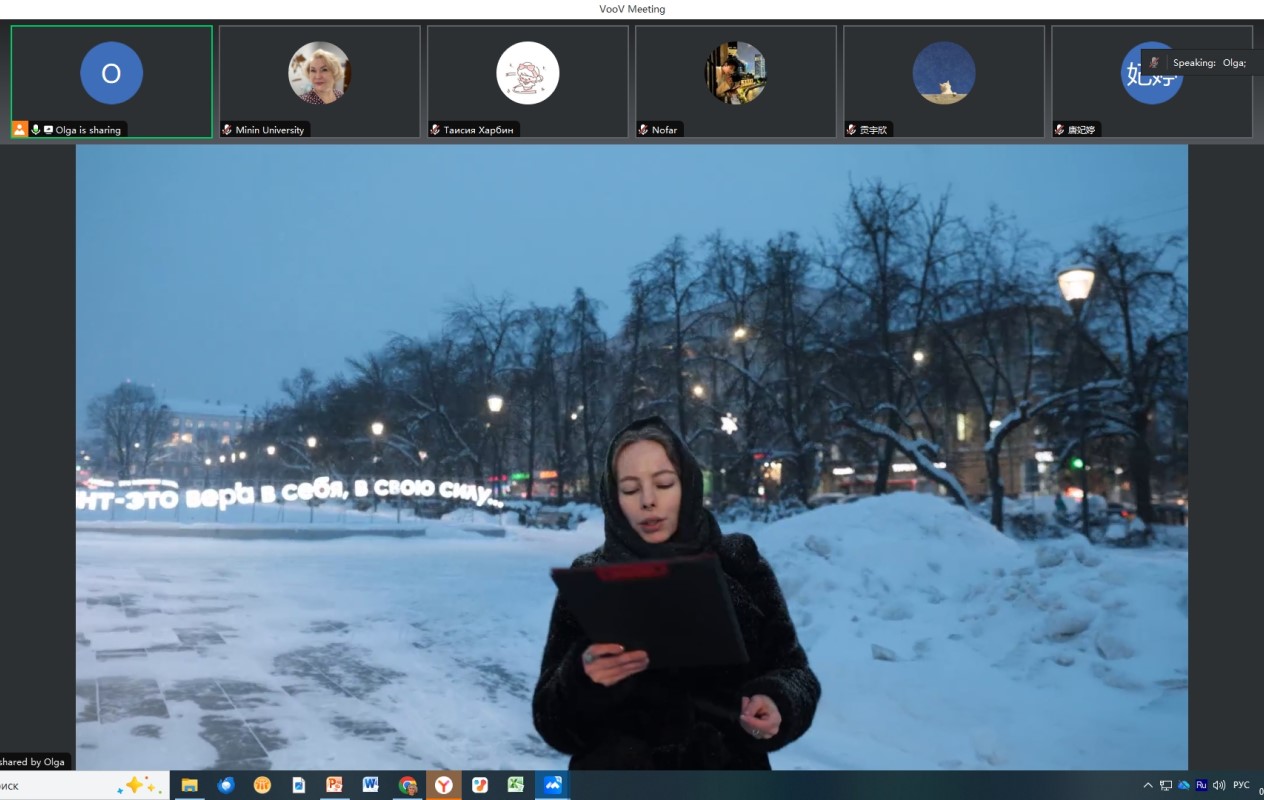Select the Minin University participant tile

[x=319, y=78]
